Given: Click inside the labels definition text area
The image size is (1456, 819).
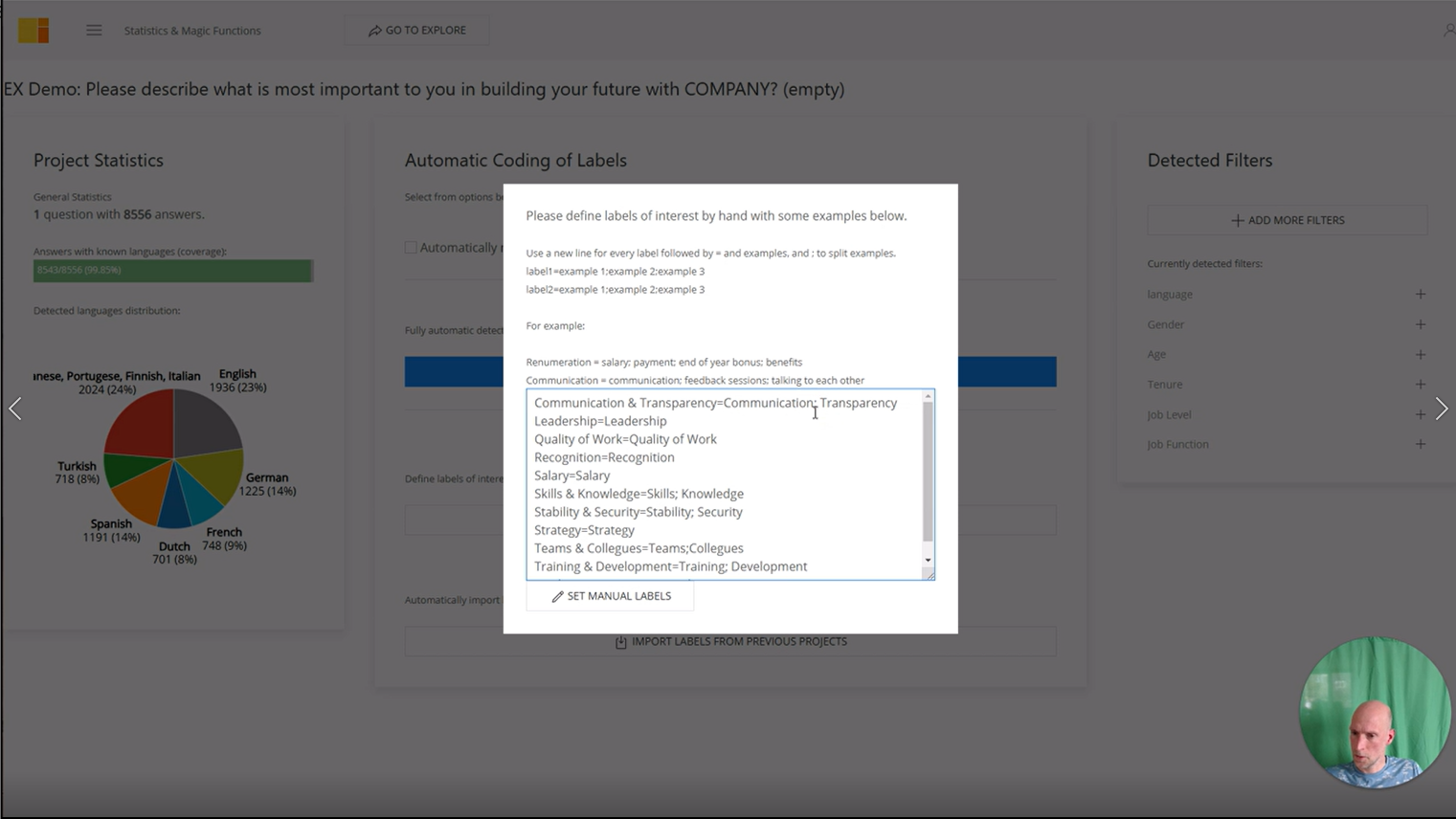Looking at the screenshot, I should click(x=729, y=483).
